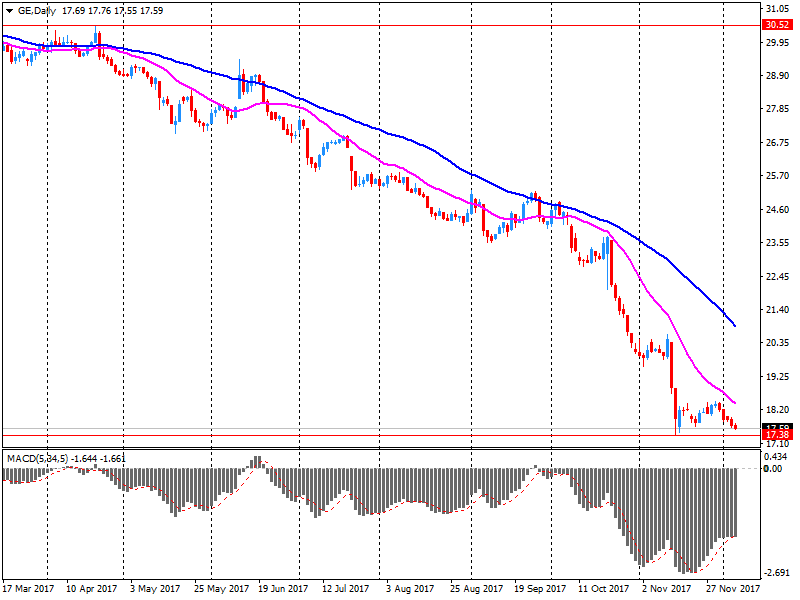Click the 25.70 price axis label

pos(778,176)
